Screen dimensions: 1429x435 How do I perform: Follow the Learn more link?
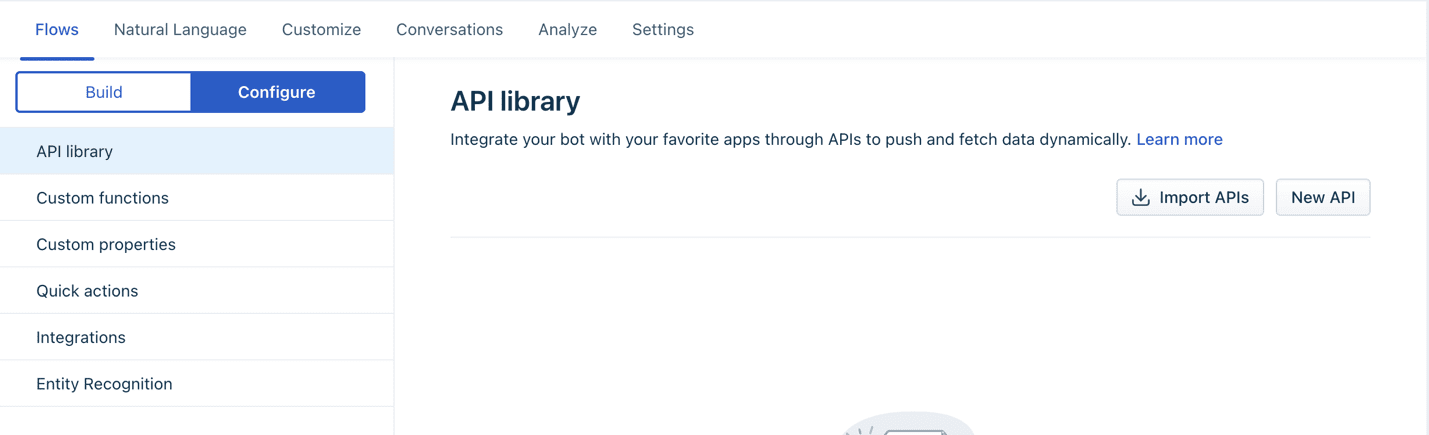[1179, 140]
